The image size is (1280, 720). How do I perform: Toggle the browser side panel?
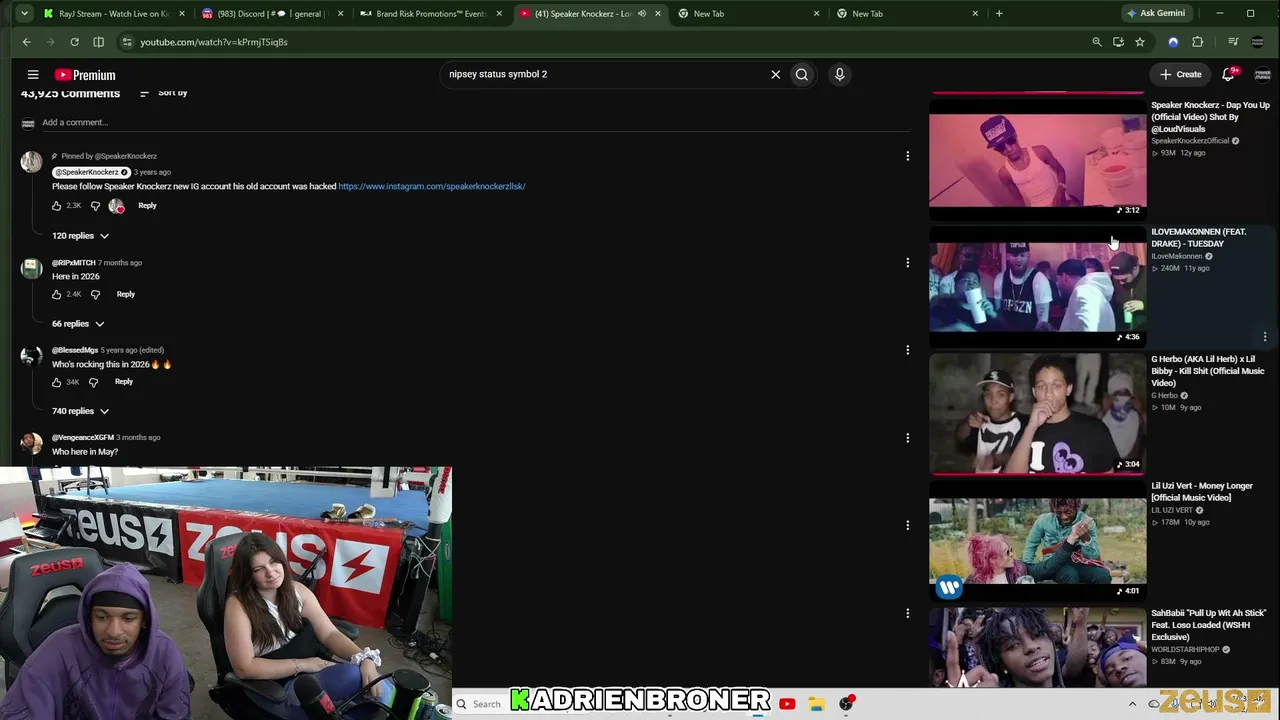[x=98, y=42]
